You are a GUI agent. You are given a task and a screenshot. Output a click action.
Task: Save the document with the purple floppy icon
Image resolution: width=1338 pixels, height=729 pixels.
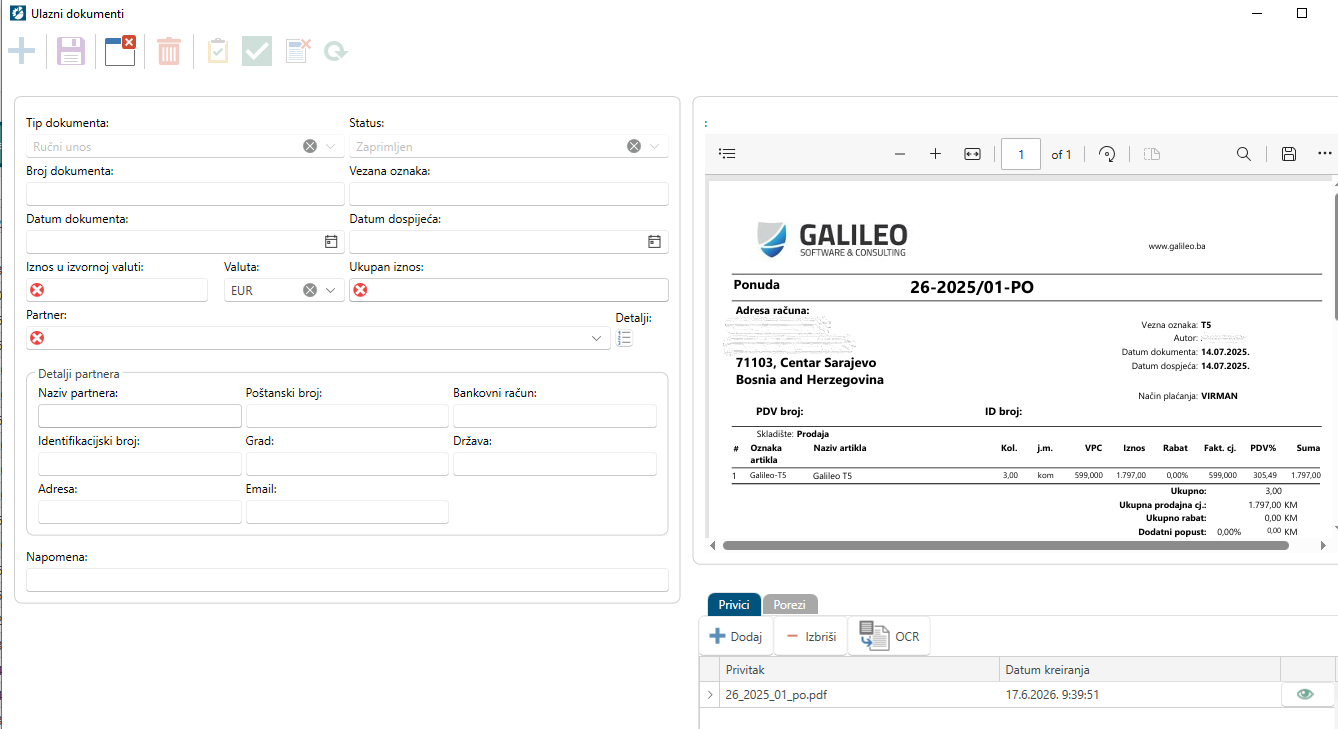pyautogui.click(x=70, y=51)
